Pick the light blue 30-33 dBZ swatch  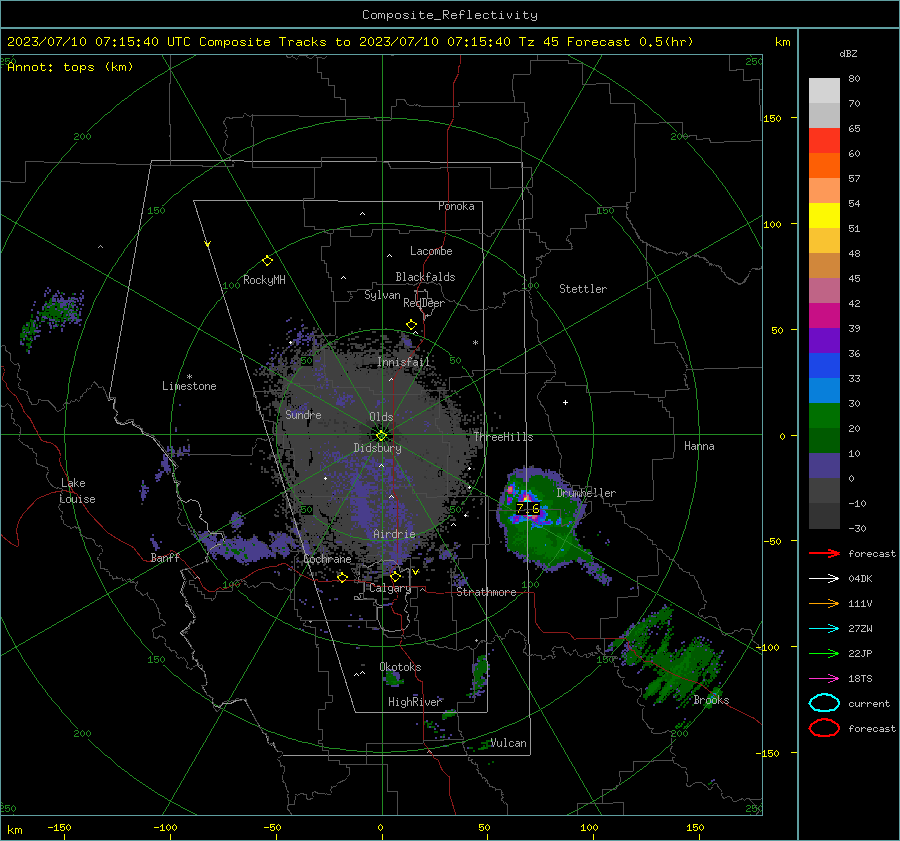point(824,391)
